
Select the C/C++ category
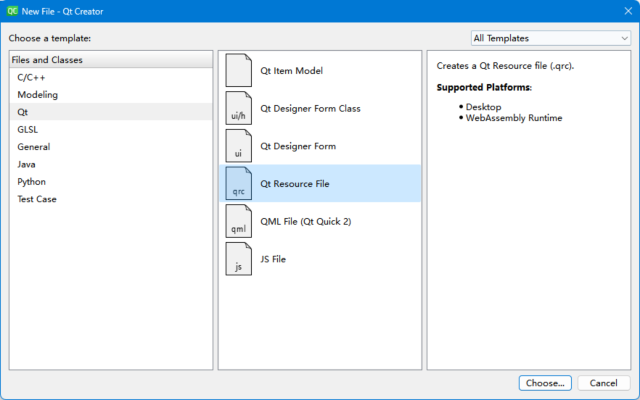coord(31,77)
